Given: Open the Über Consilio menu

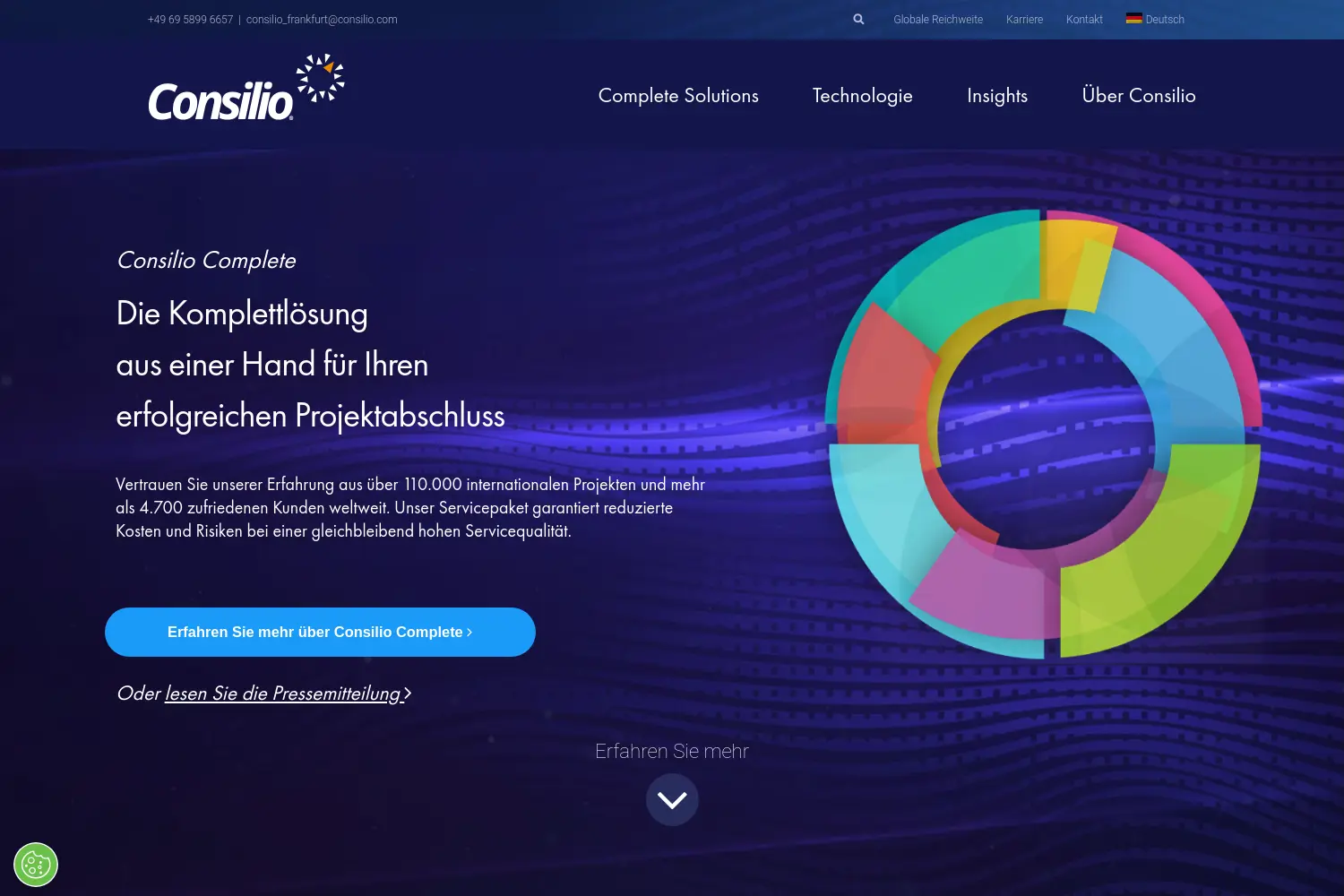Looking at the screenshot, I should 1139,95.
